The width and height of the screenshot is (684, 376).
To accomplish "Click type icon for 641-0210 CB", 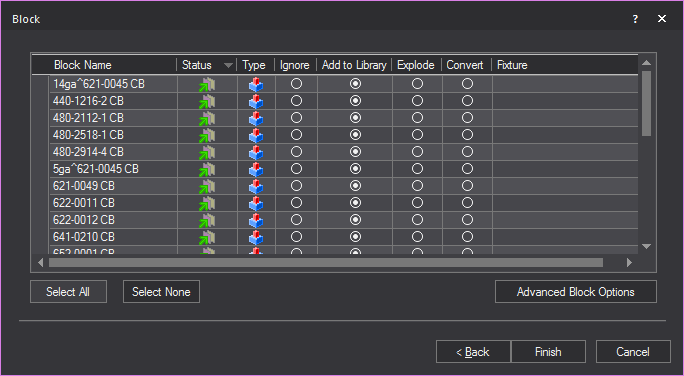I will tap(256, 237).
